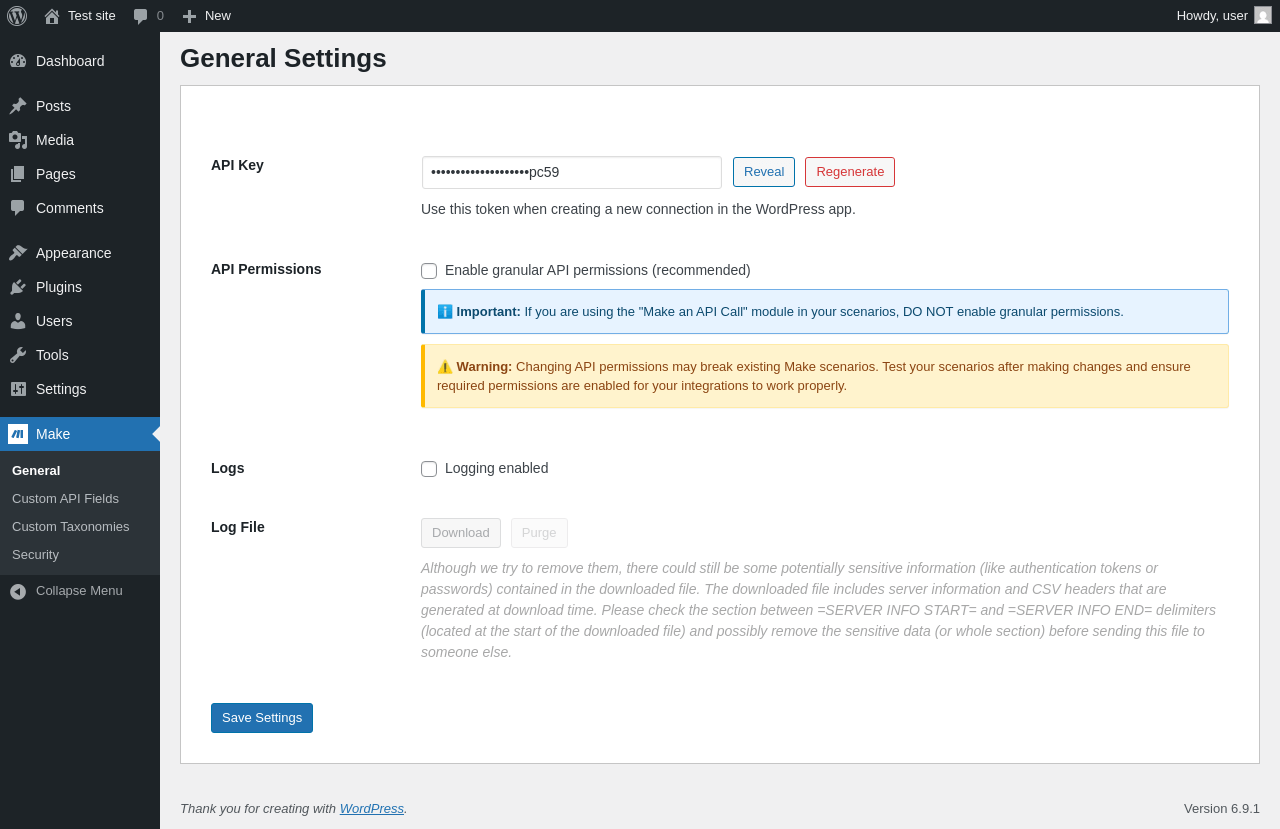Click the Plugins plug icon

click(18, 287)
